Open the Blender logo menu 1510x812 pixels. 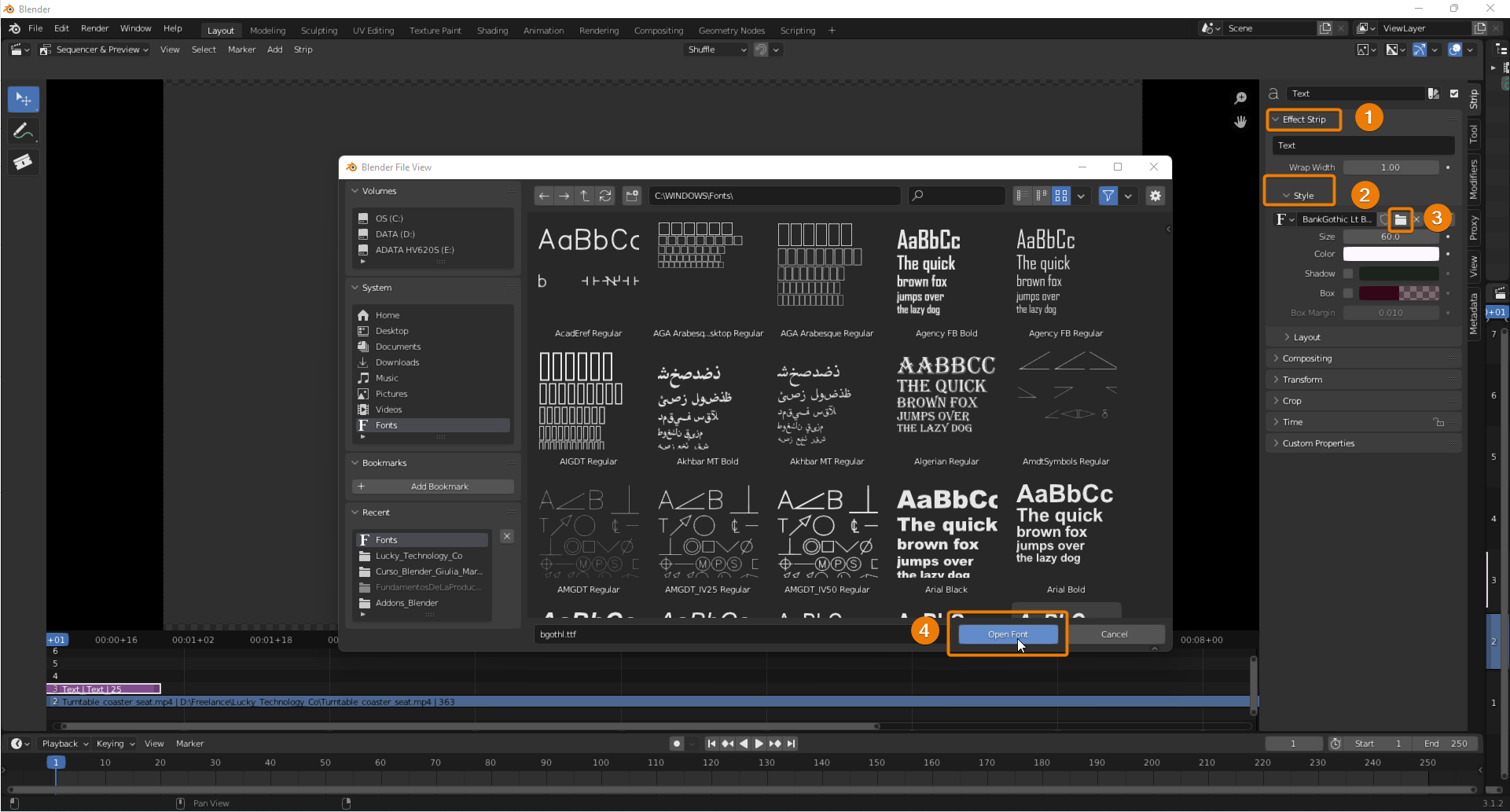(x=14, y=28)
